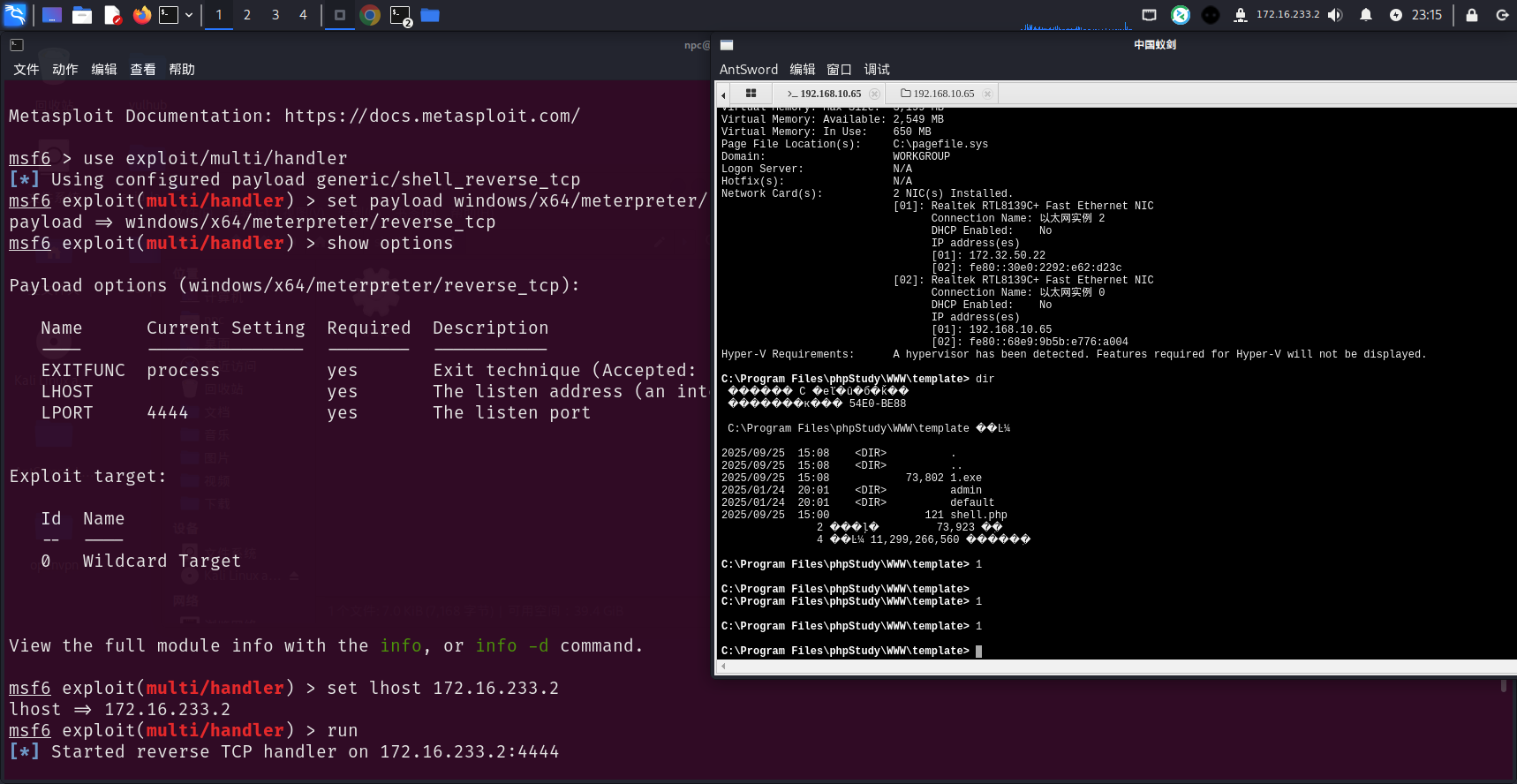The width and height of the screenshot is (1517, 784).
Task: Launch the text editor from the panel
Action: [112, 15]
